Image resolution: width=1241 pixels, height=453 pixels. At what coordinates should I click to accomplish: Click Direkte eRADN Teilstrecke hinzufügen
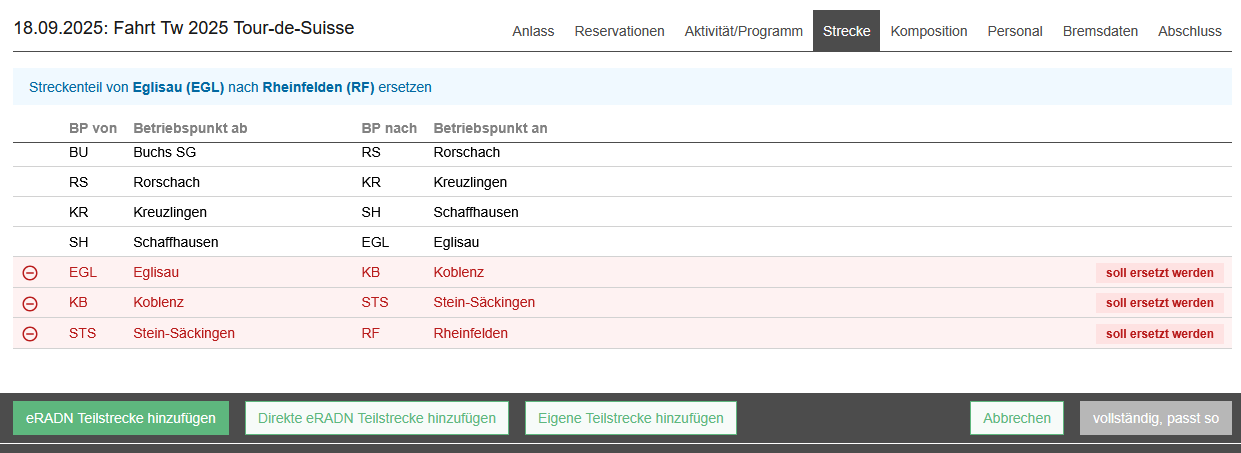376,418
